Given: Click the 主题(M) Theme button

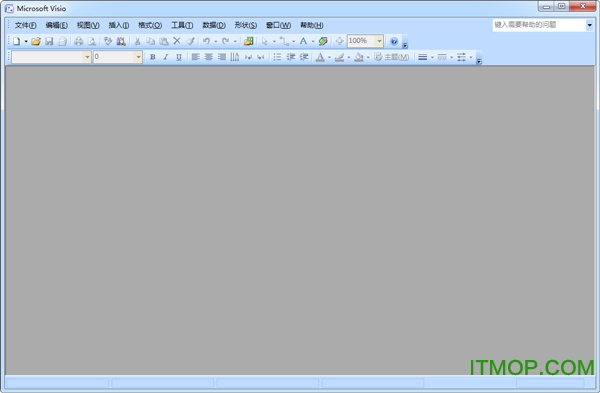Looking at the screenshot, I should 392,57.
